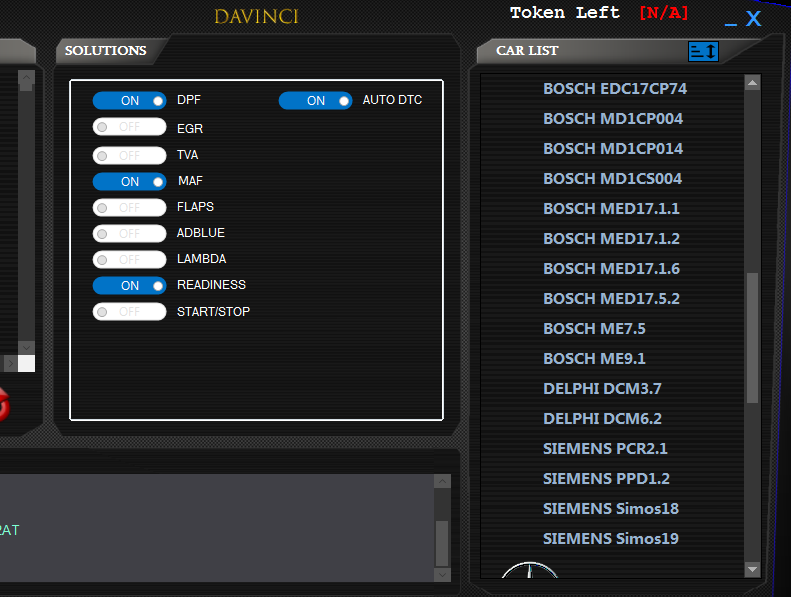The width and height of the screenshot is (791, 597).
Task: Turn off the MAF switch
Action: 130,181
